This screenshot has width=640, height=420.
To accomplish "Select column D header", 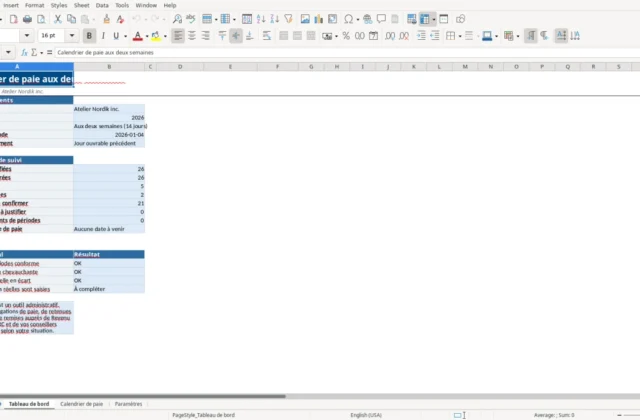I will (180, 67).
